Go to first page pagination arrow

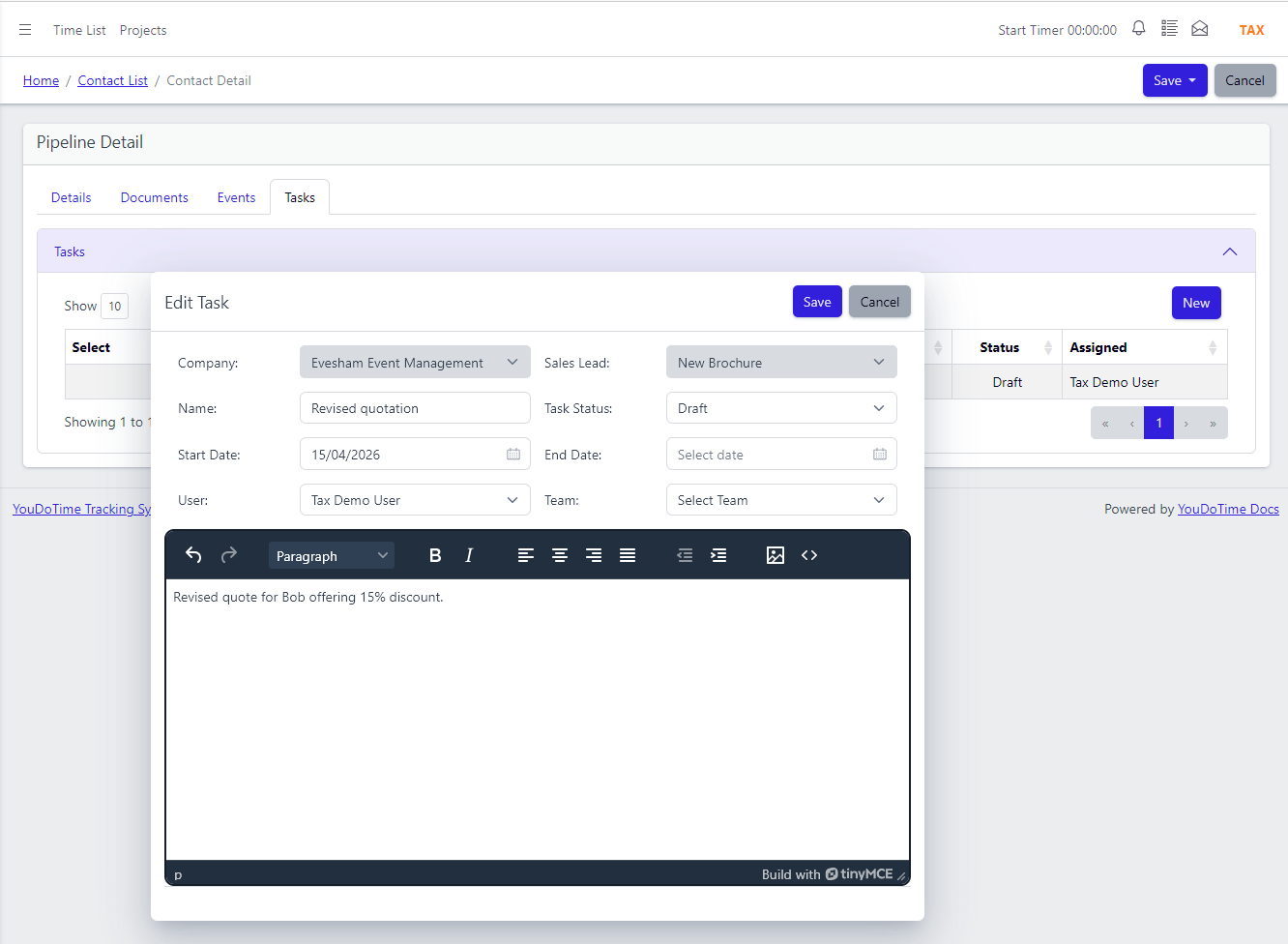click(x=1105, y=423)
